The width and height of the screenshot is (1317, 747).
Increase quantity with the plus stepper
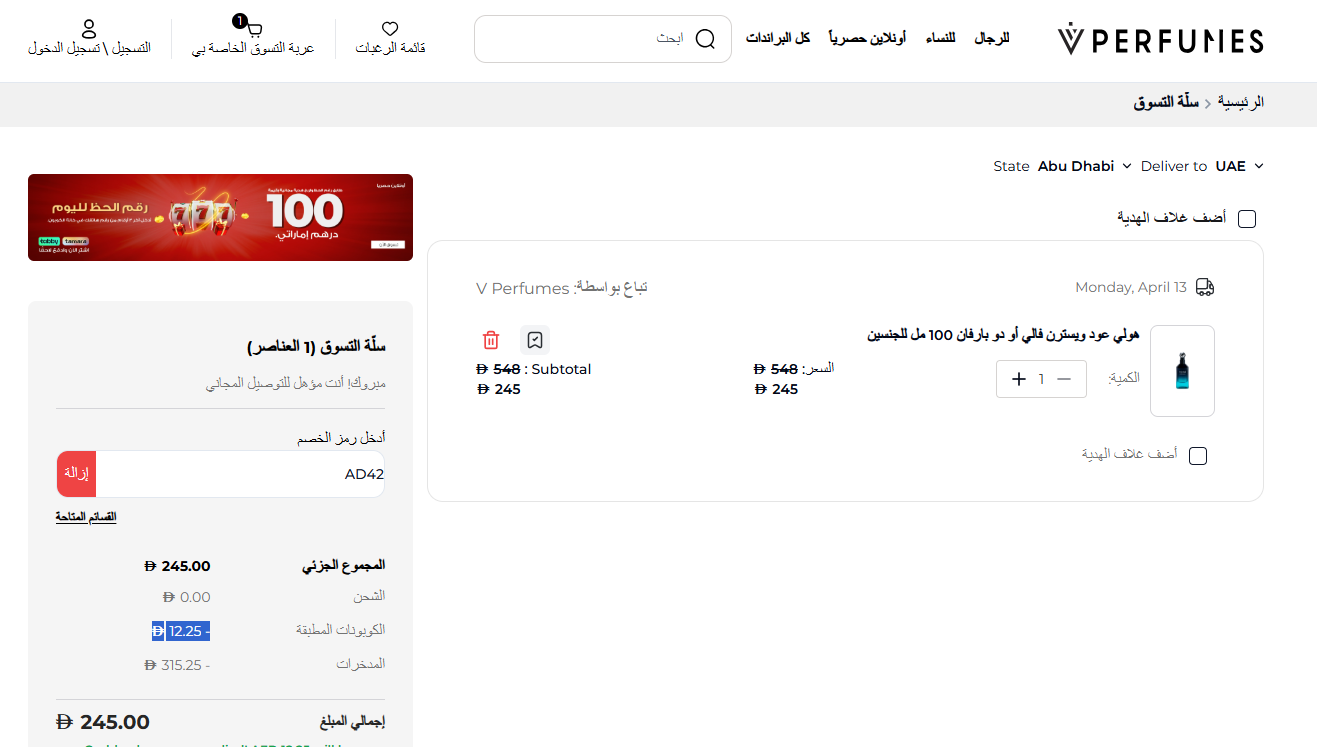(x=1019, y=379)
